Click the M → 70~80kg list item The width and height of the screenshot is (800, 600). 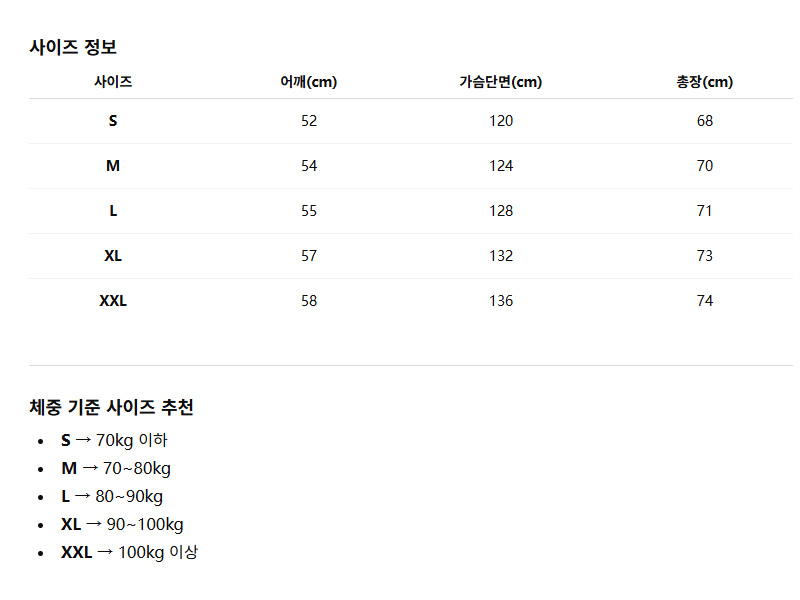[116, 468]
